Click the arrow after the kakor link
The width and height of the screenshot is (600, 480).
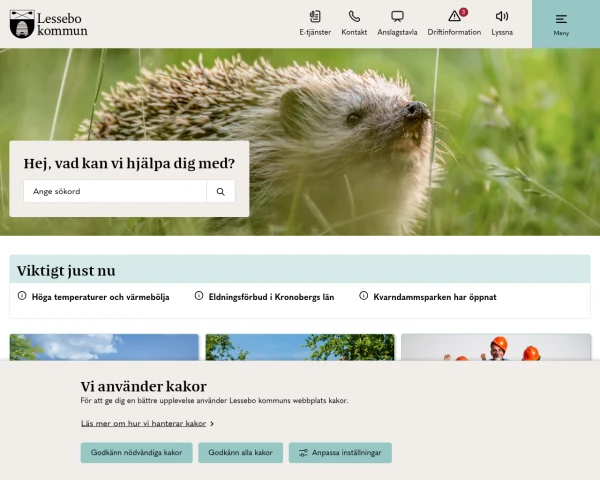[212, 424]
